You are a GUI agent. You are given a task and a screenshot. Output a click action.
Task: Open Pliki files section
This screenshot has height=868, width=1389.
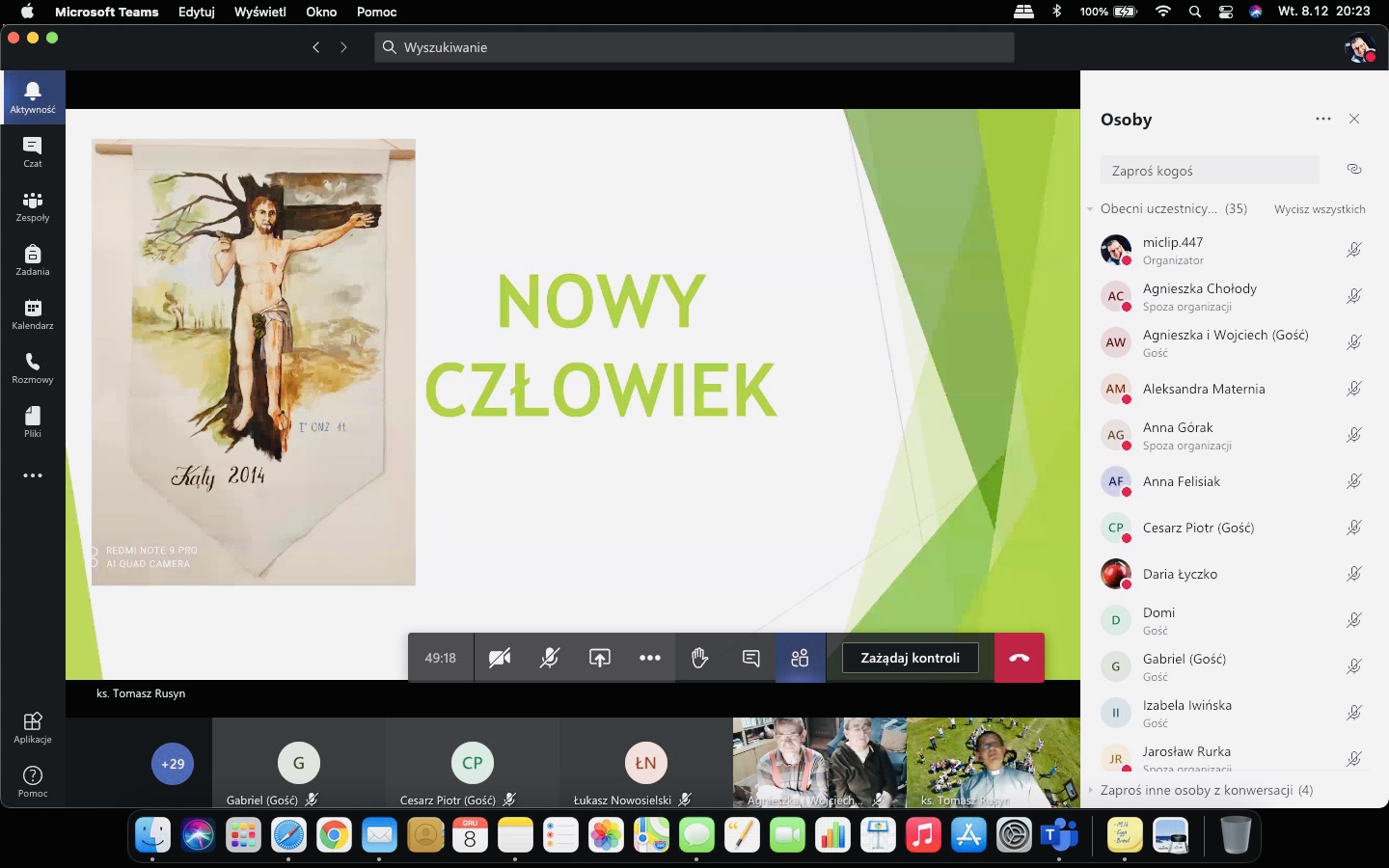pyautogui.click(x=33, y=421)
